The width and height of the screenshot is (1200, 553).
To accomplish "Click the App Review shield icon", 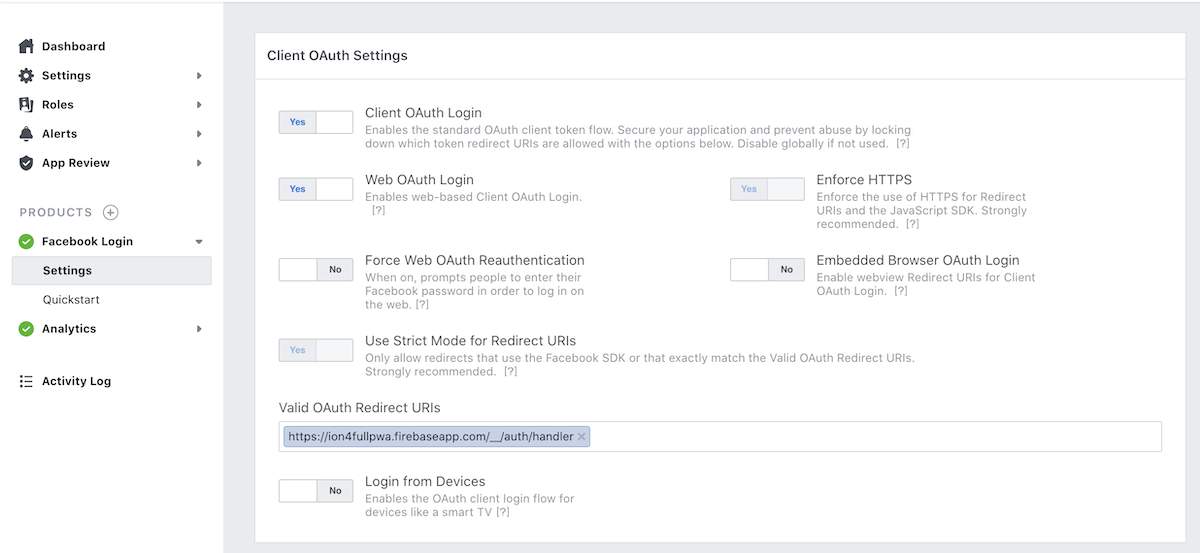I will [x=26, y=162].
